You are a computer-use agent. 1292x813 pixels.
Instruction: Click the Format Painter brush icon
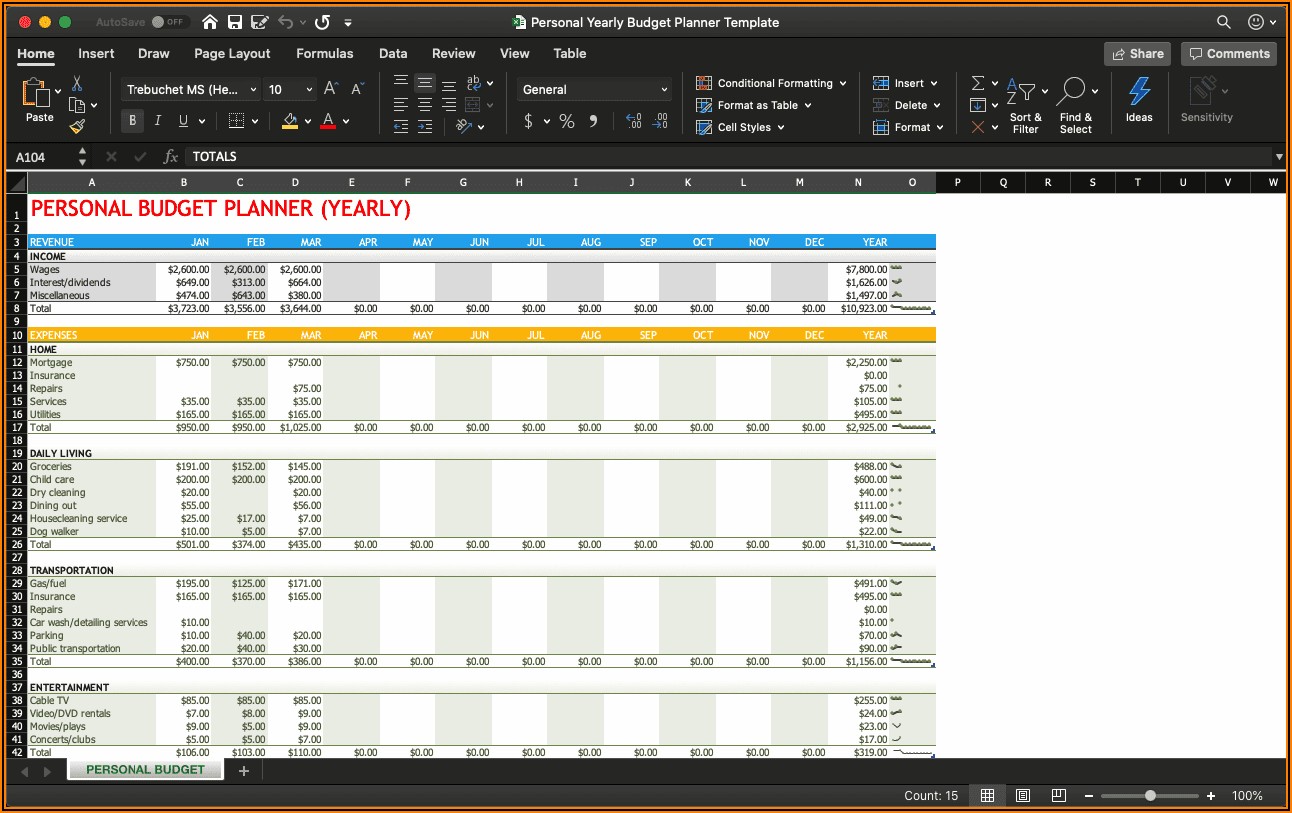click(77, 127)
